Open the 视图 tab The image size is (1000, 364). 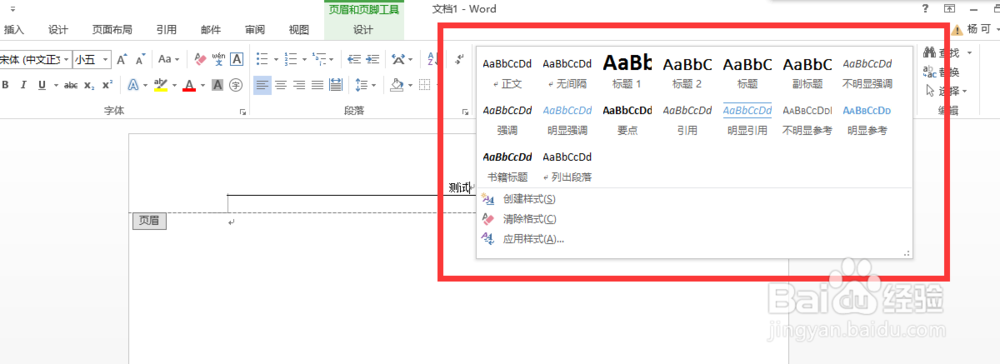click(x=298, y=29)
